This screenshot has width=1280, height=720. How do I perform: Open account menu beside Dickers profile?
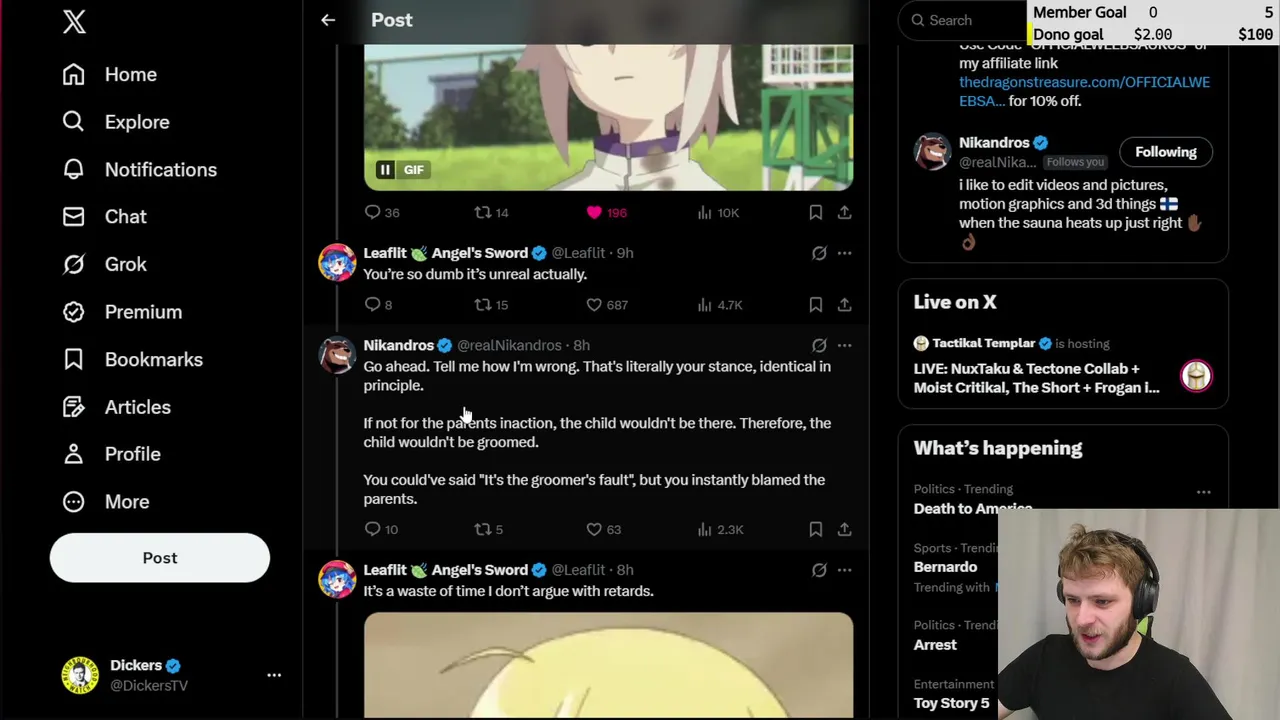pos(274,675)
